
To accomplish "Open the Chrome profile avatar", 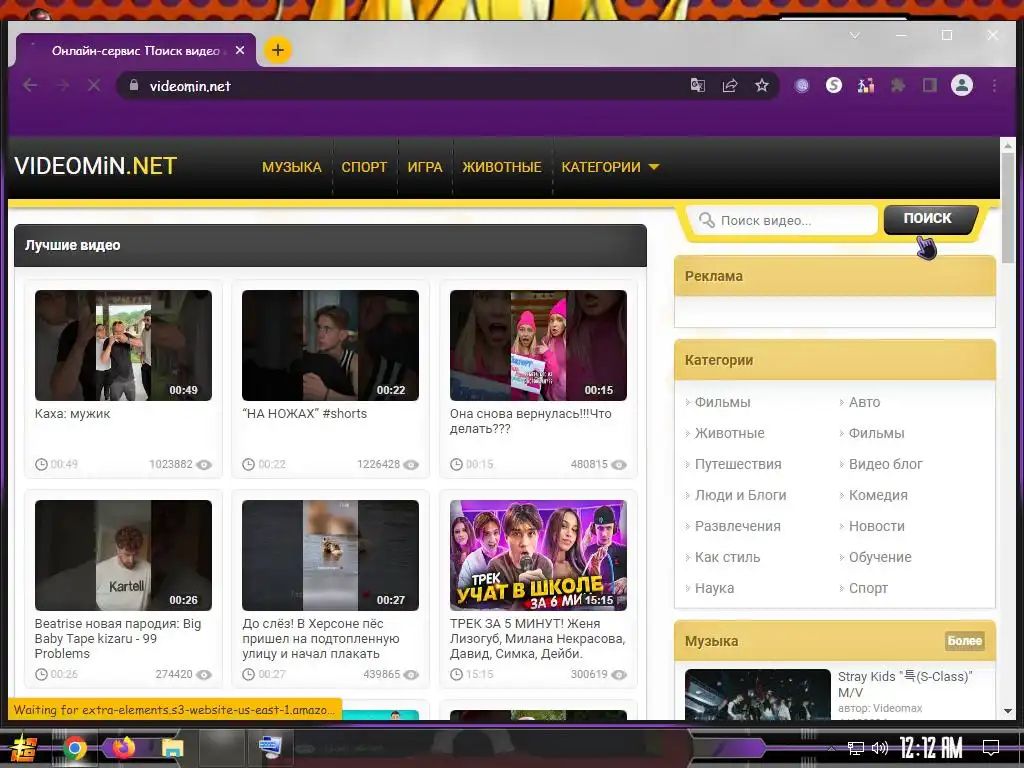I will (962, 85).
